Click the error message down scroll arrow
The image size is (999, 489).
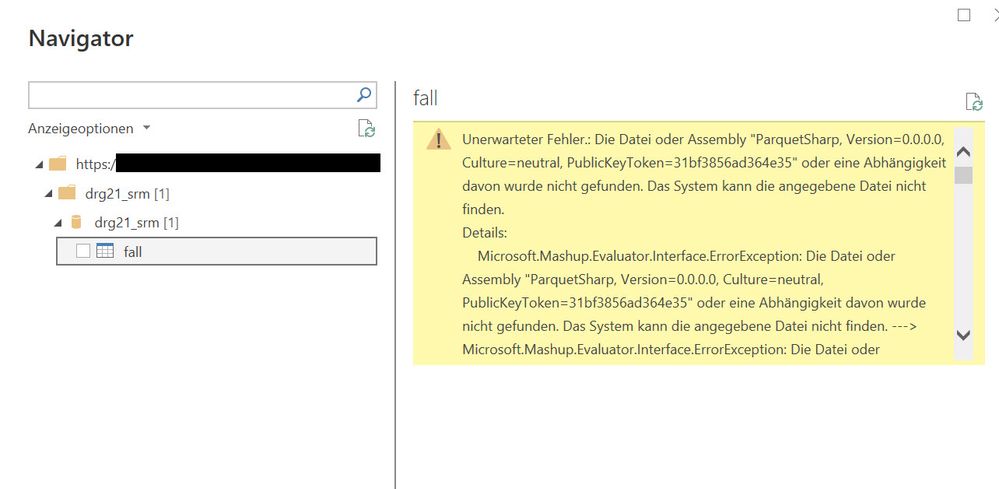pos(963,335)
